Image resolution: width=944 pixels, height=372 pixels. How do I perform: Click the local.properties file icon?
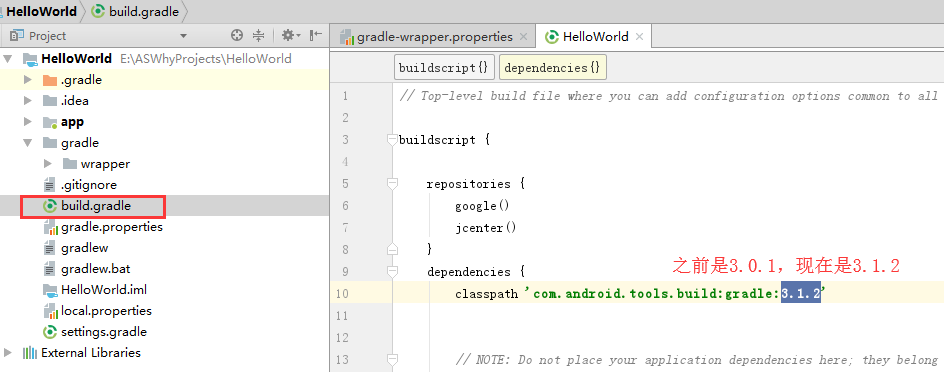point(50,311)
